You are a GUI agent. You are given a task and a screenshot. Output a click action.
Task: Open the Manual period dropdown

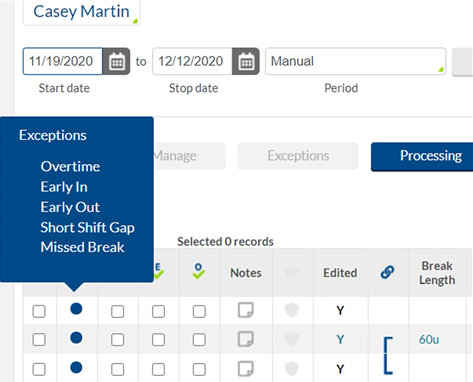coord(356,61)
